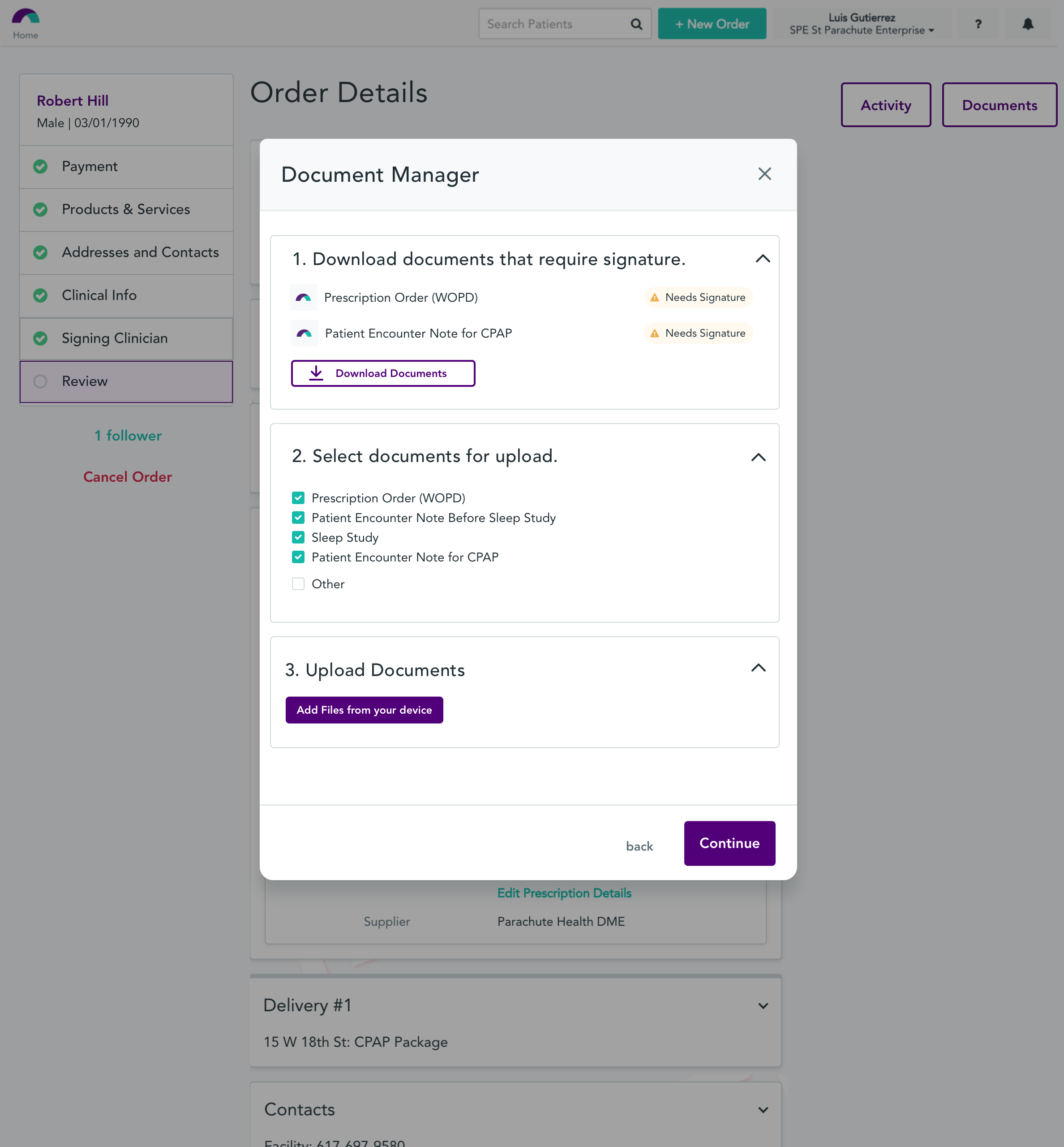Uncheck the Sleep Study document
Screen dimensions: 1064x1147
[298, 537]
